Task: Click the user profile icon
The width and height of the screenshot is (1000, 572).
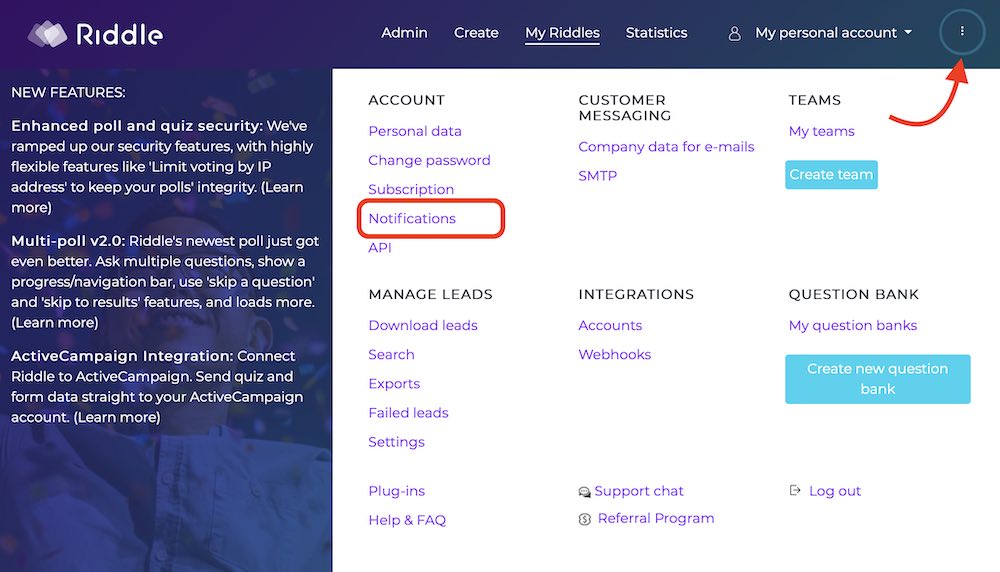Action: click(x=734, y=33)
